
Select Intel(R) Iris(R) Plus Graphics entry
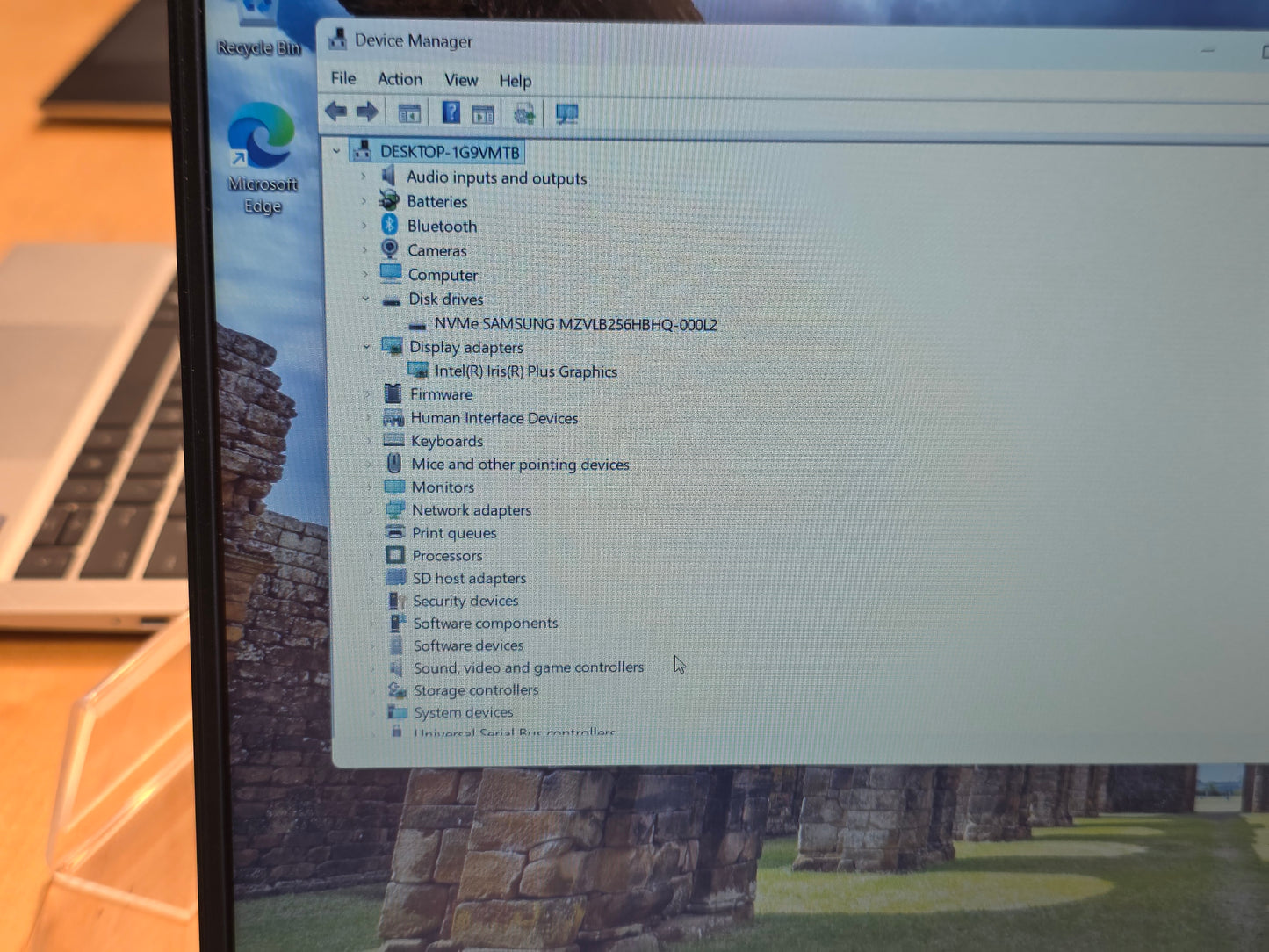(x=525, y=371)
